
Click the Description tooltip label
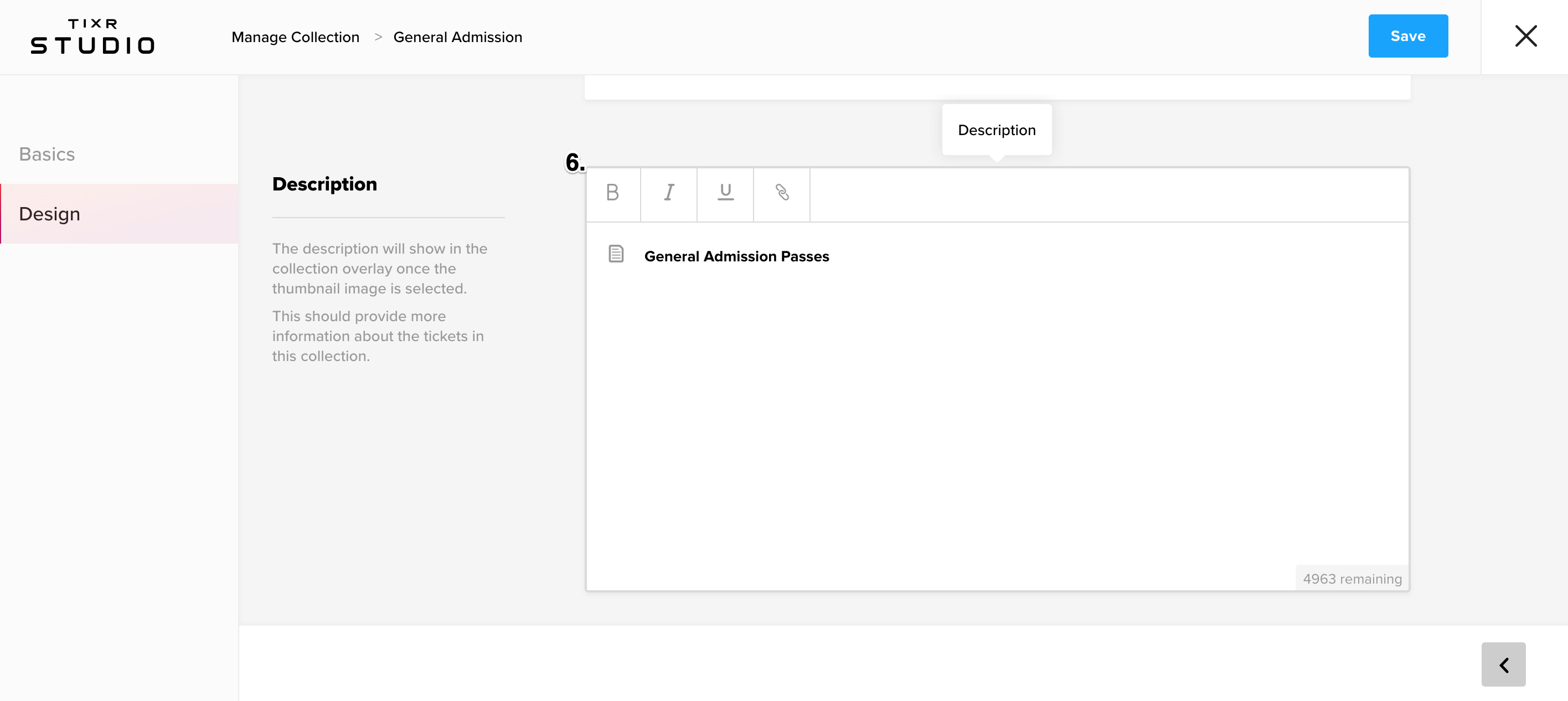click(x=997, y=130)
